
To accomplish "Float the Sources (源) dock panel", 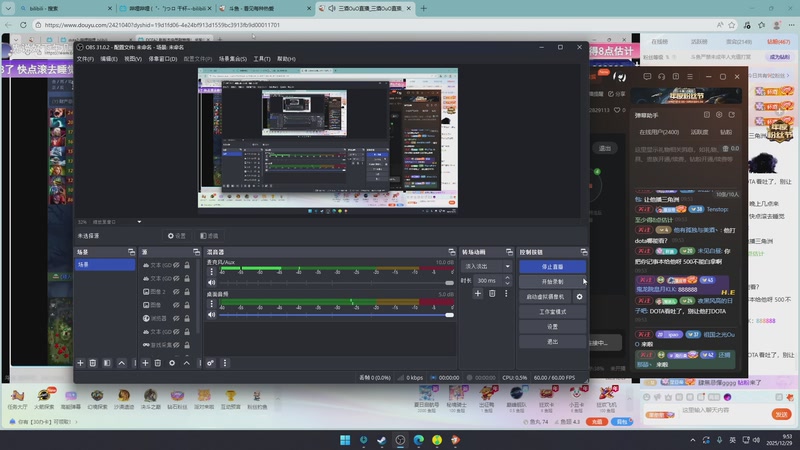I will (196, 252).
